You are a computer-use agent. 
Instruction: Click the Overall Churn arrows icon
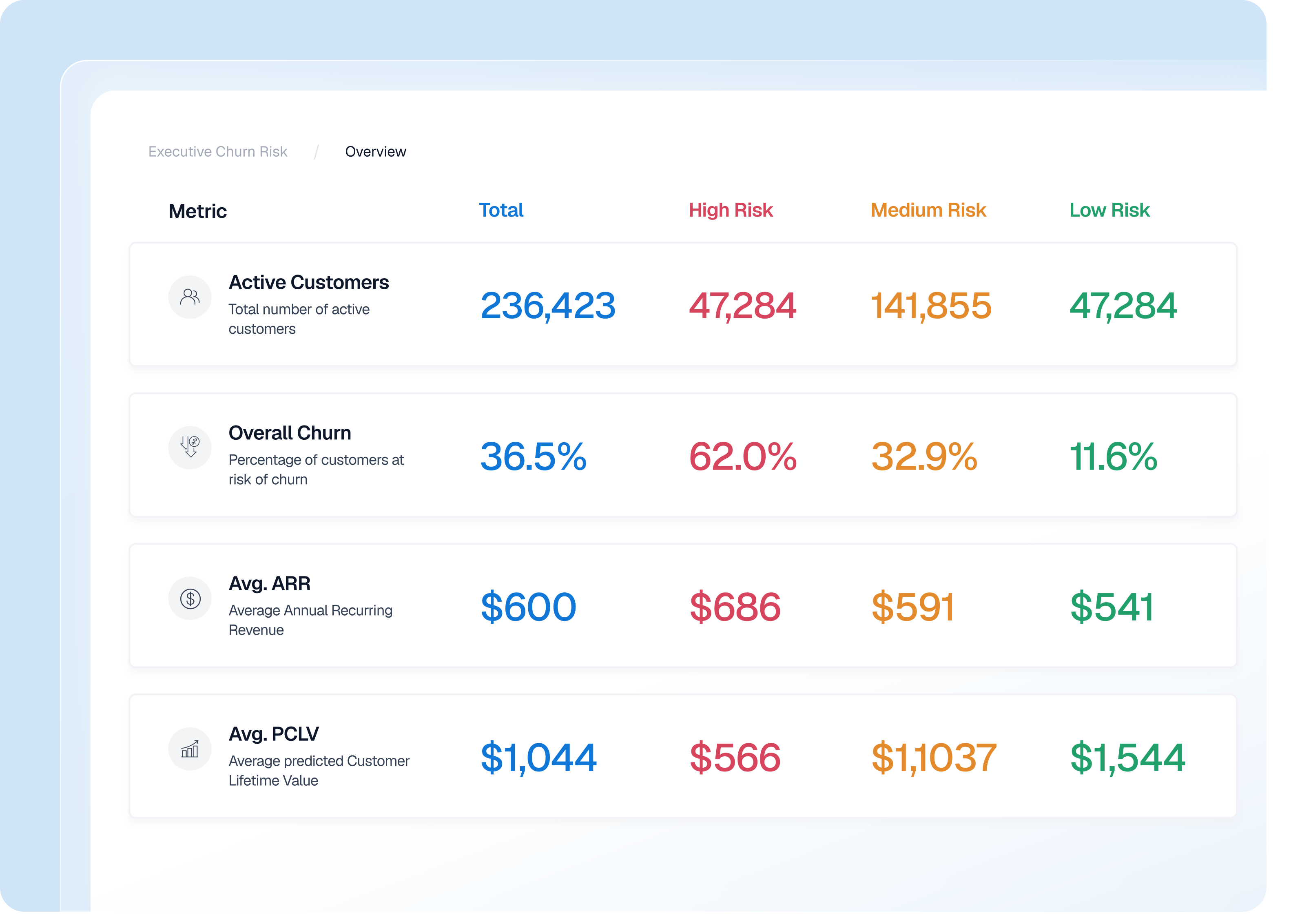pos(190,448)
